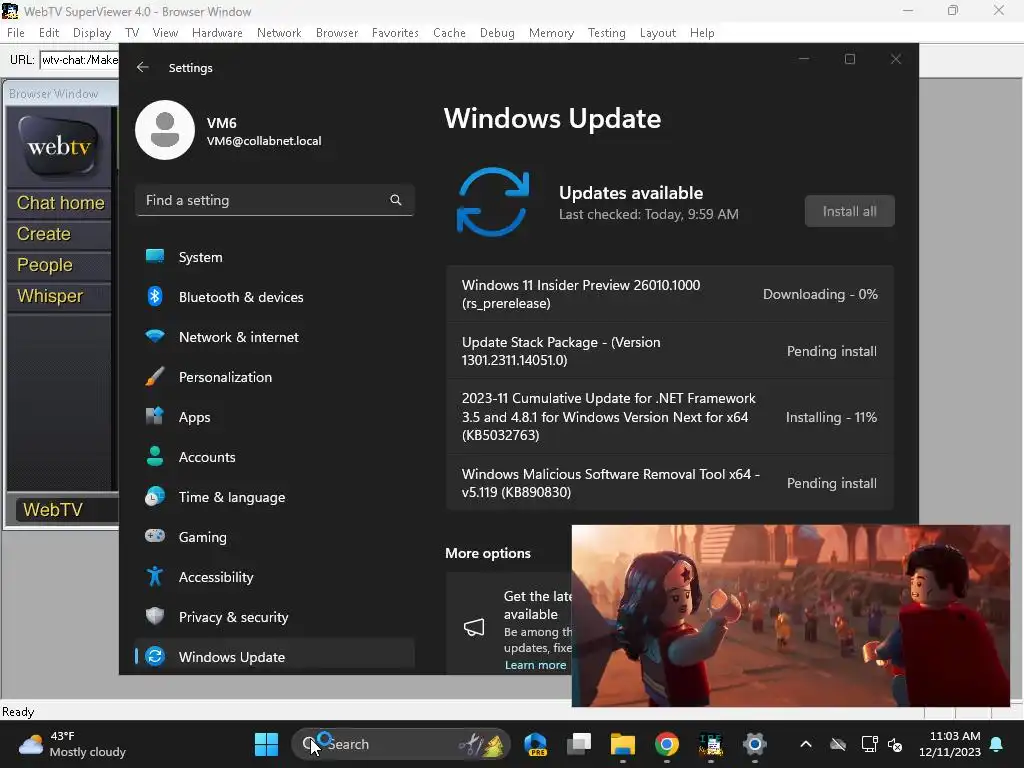Open the Layout menu

click(658, 33)
